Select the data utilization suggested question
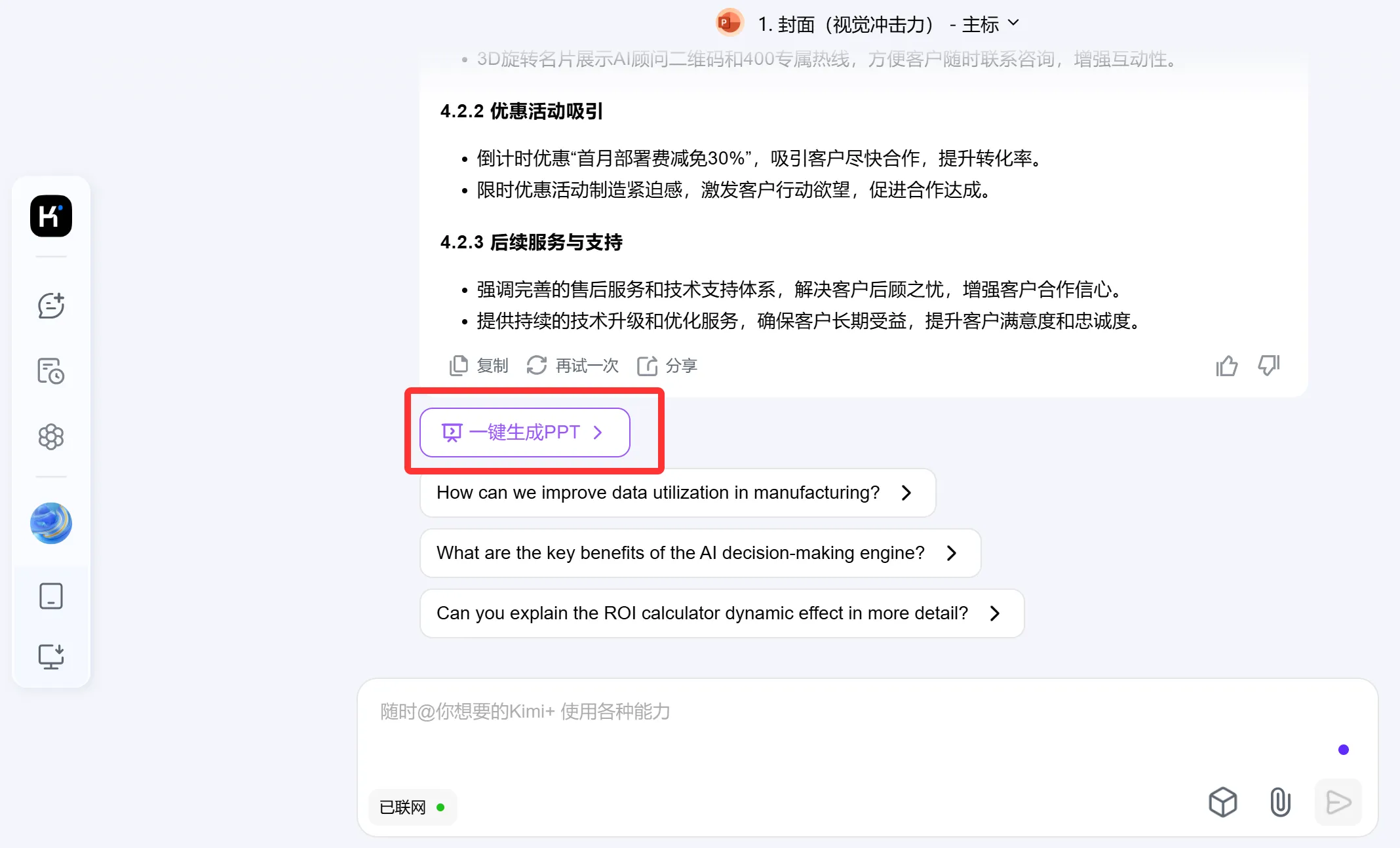The width and height of the screenshot is (1400, 848). point(677,493)
